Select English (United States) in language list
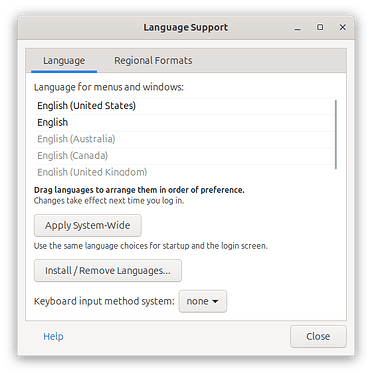The height and width of the screenshot is (374, 372). pyautogui.click(x=184, y=106)
